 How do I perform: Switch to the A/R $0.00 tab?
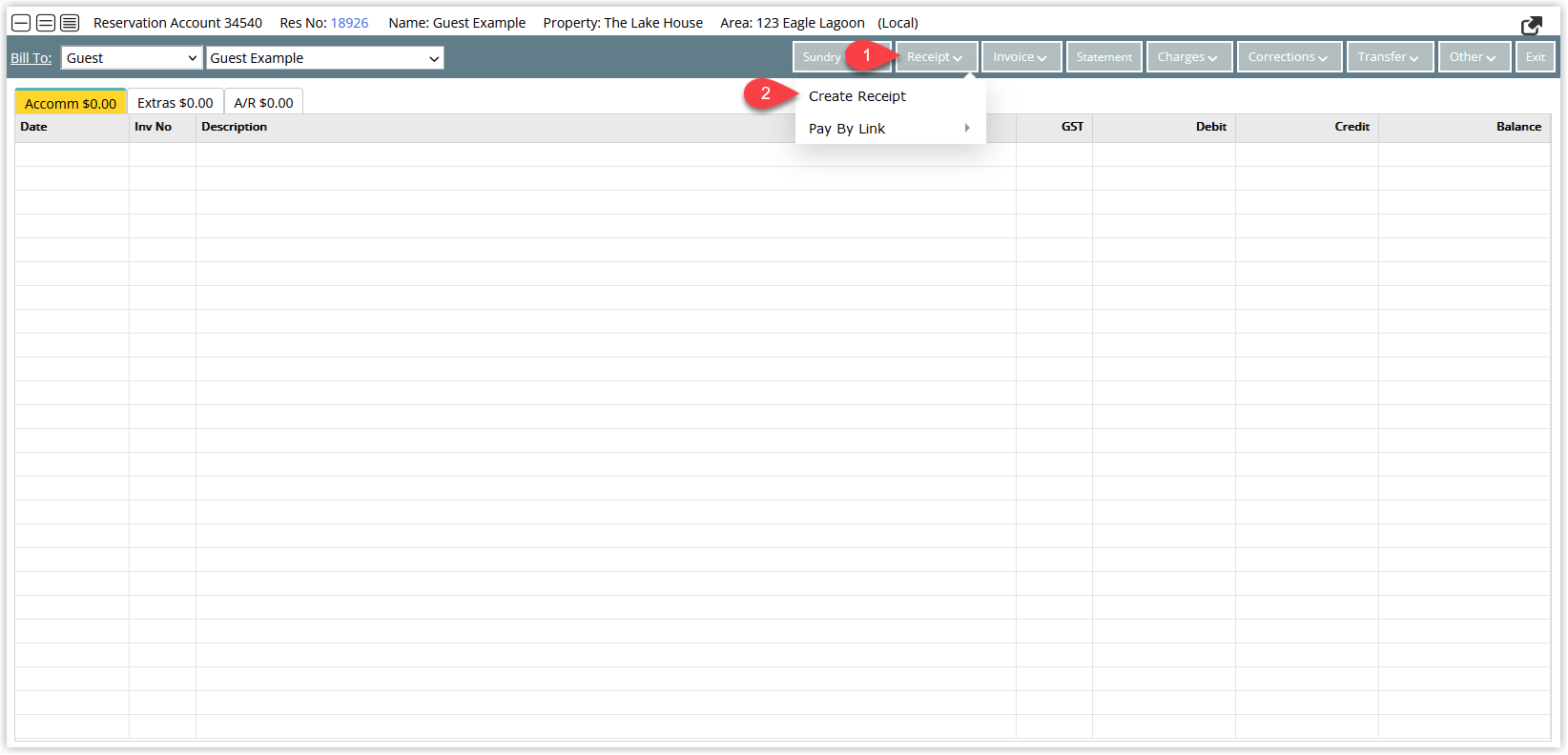click(x=264, y=103)
